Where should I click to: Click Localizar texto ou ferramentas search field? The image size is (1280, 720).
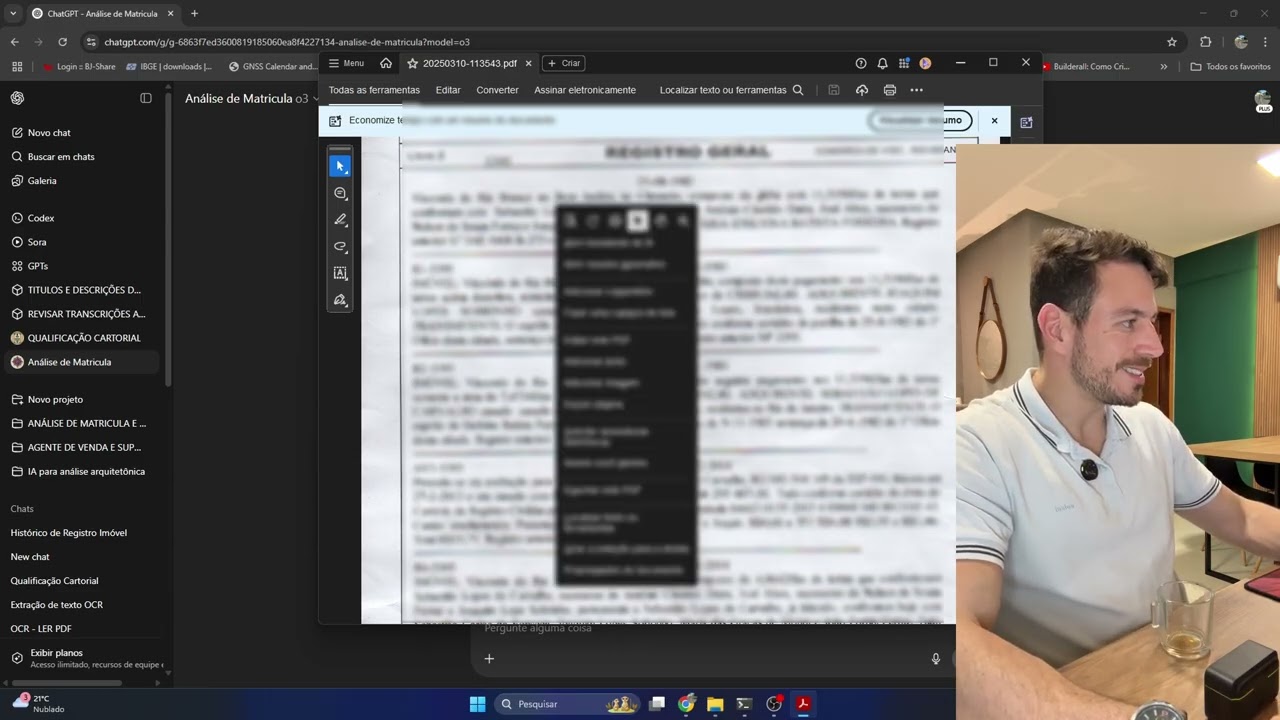[731, 90]
